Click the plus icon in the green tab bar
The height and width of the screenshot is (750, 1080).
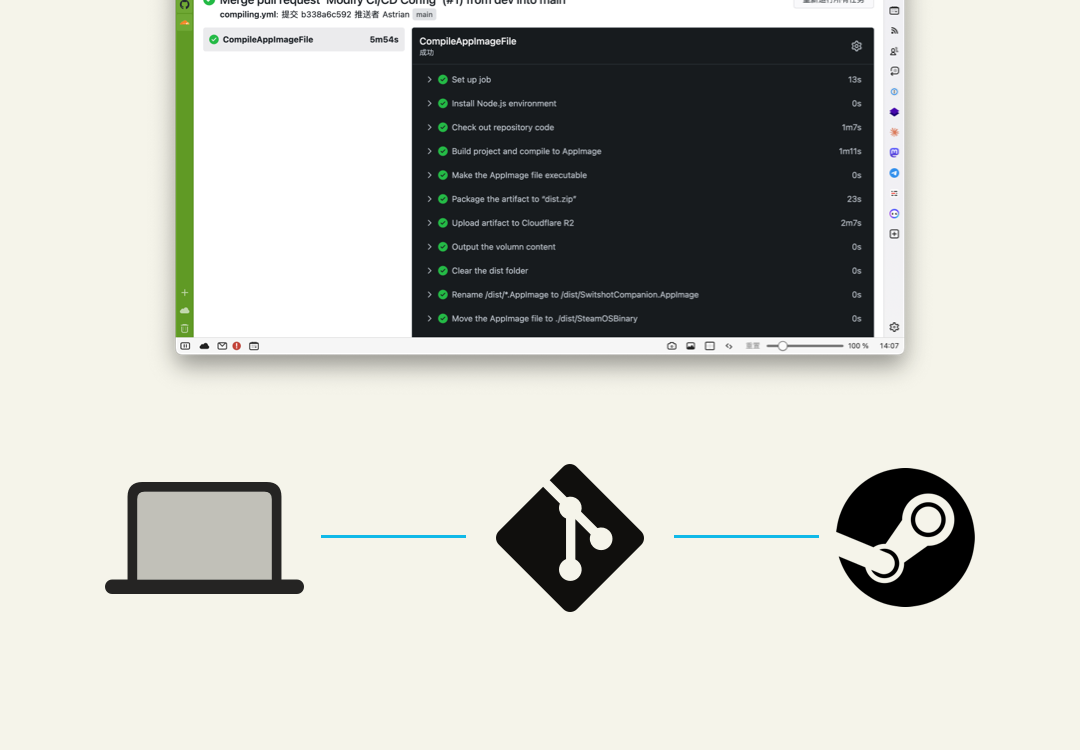pyautogui.click(x=185, y=293)
